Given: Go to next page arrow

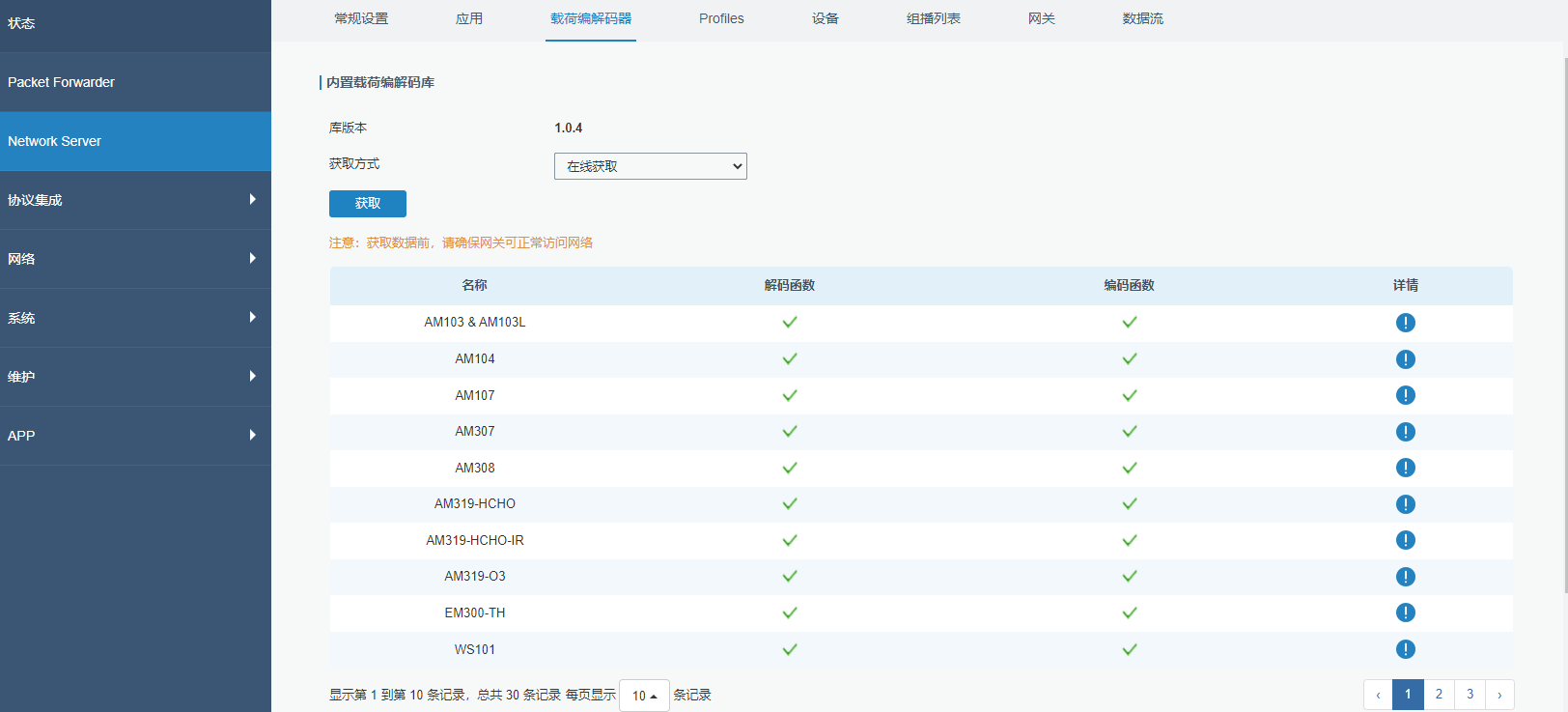Looking at the screenshot, I should click(1499, 695).
